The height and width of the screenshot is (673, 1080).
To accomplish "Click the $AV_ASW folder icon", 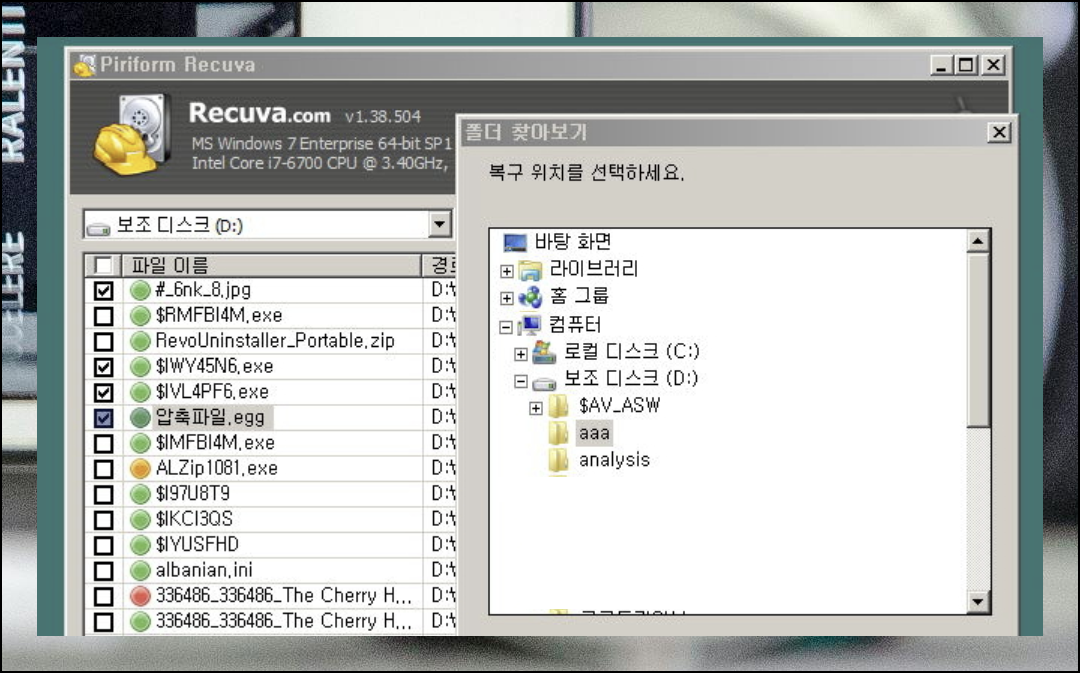I will [x=558, y=406].
